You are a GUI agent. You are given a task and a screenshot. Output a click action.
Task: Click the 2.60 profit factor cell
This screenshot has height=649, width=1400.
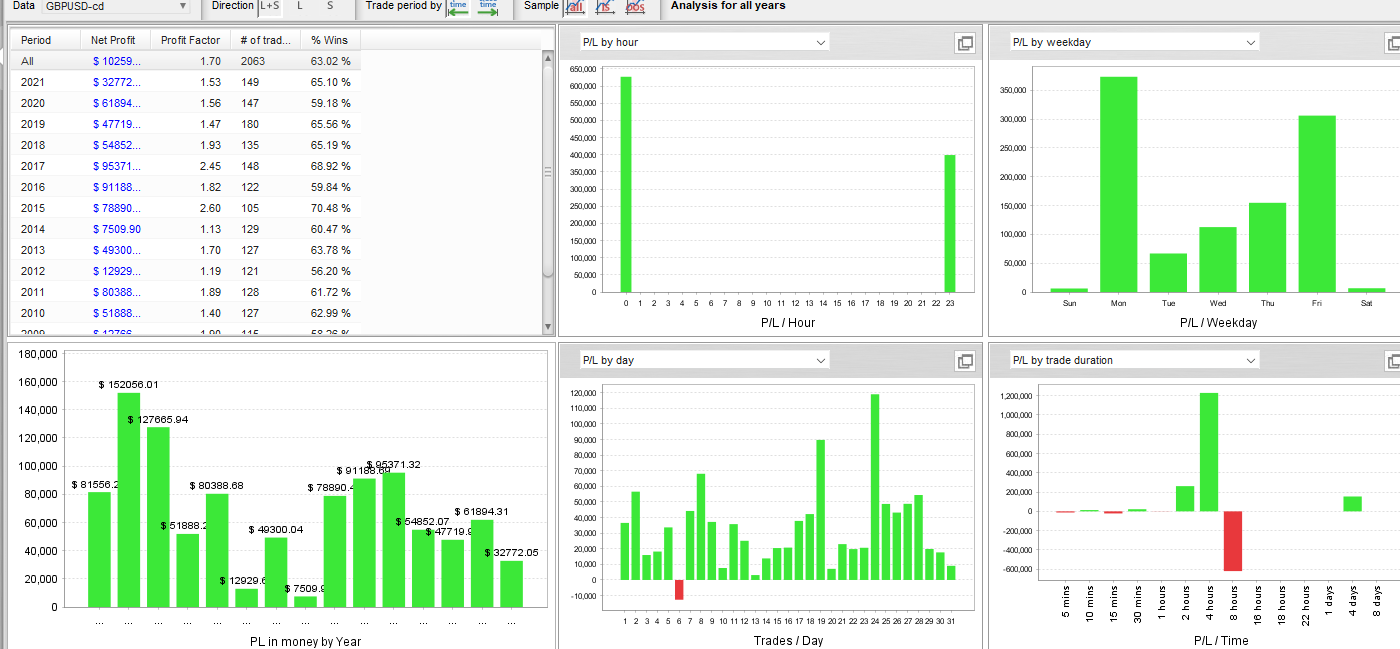click(x=190, y=208)
